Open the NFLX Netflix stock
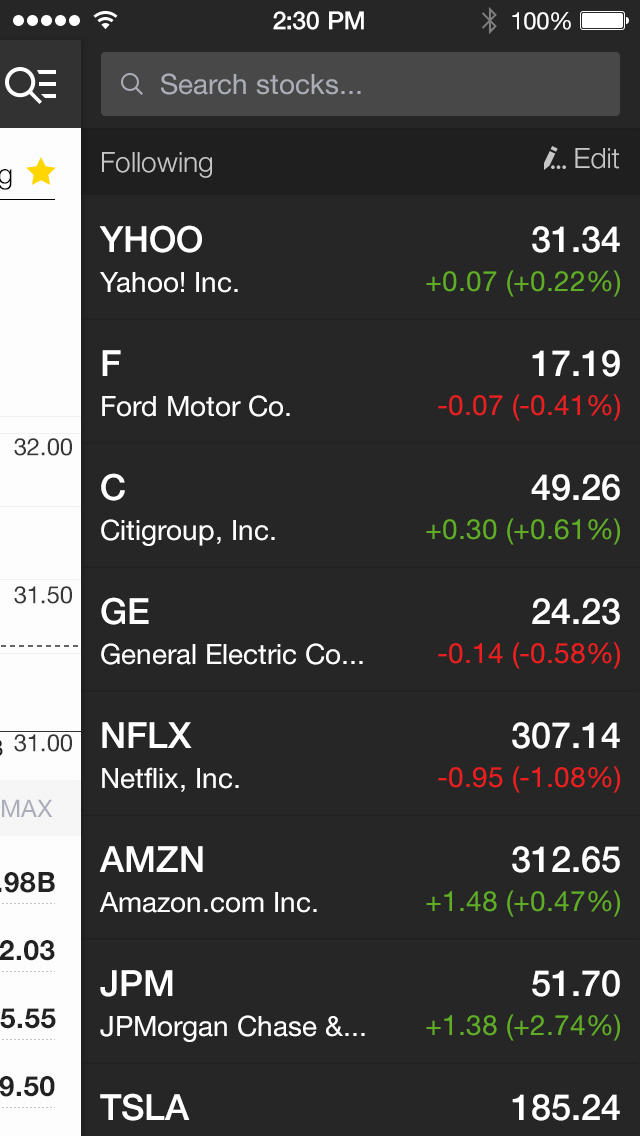 360,754
